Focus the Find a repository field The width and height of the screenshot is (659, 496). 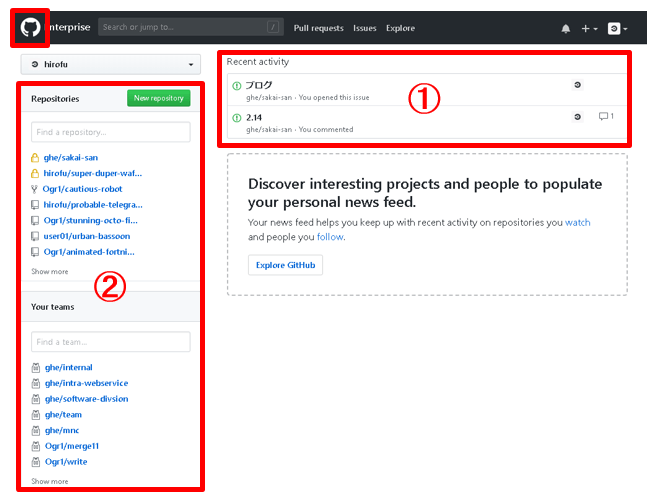[x=111, y=132]
